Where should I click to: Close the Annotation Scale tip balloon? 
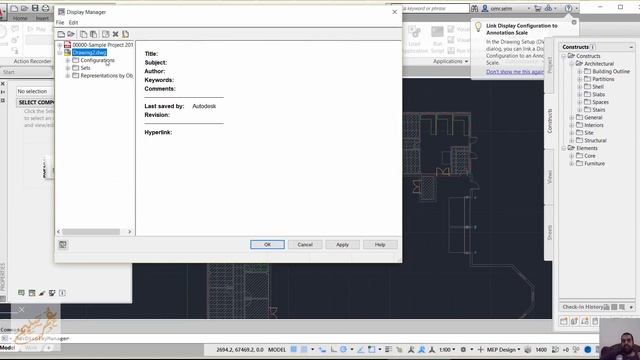(574, 22)
